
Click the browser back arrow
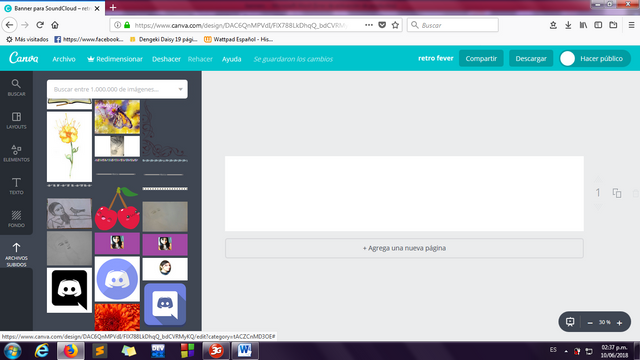9,25
